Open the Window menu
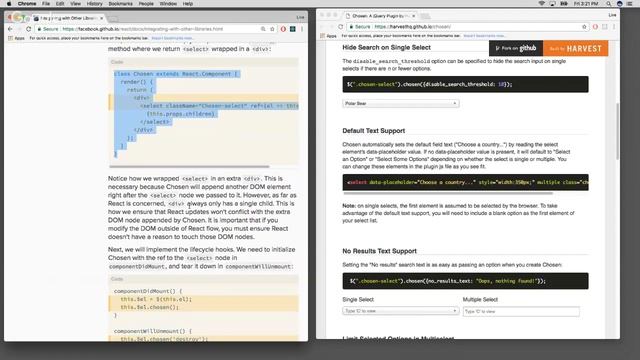 click(x=168, y=4)
